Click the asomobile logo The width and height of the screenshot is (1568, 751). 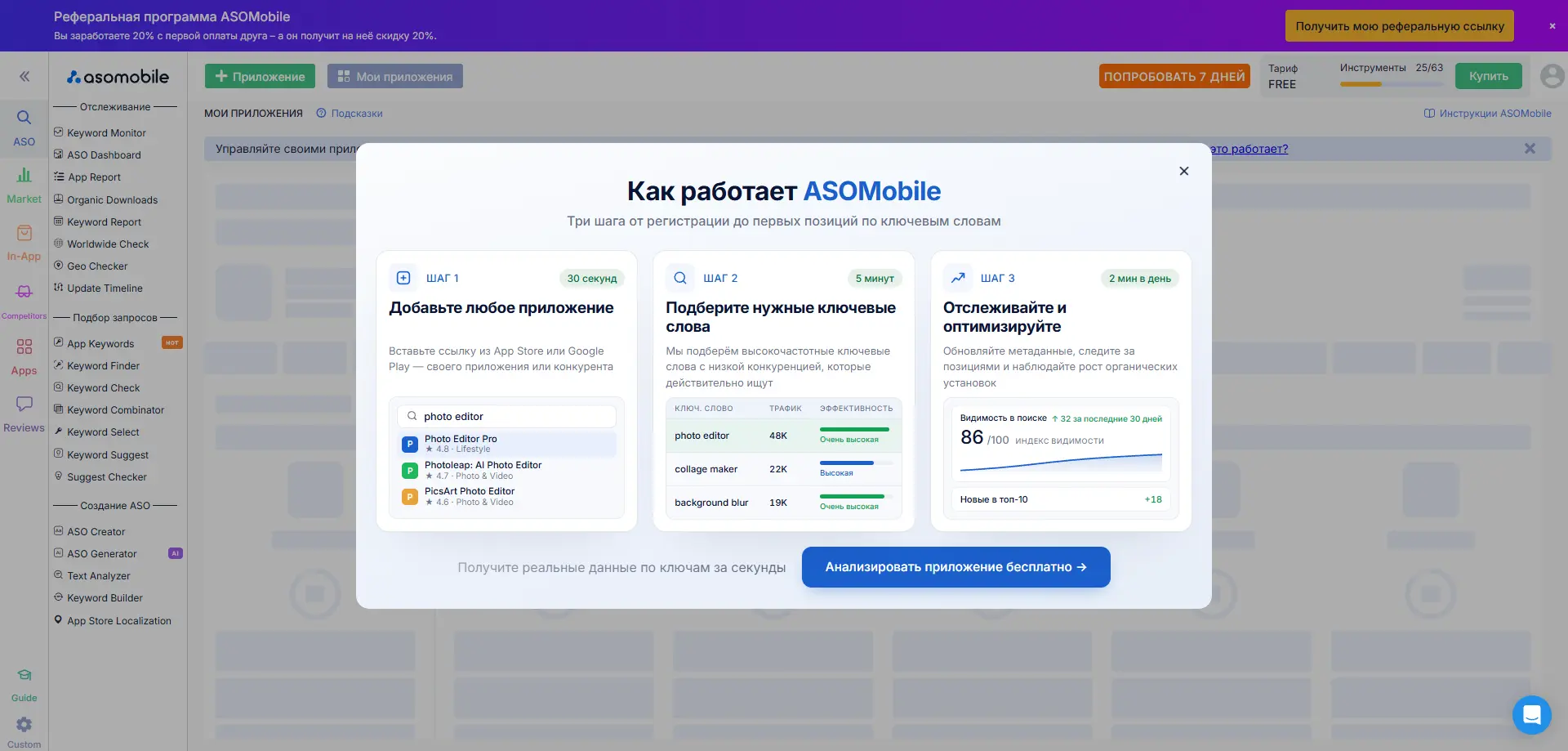(x=118, y=77)
